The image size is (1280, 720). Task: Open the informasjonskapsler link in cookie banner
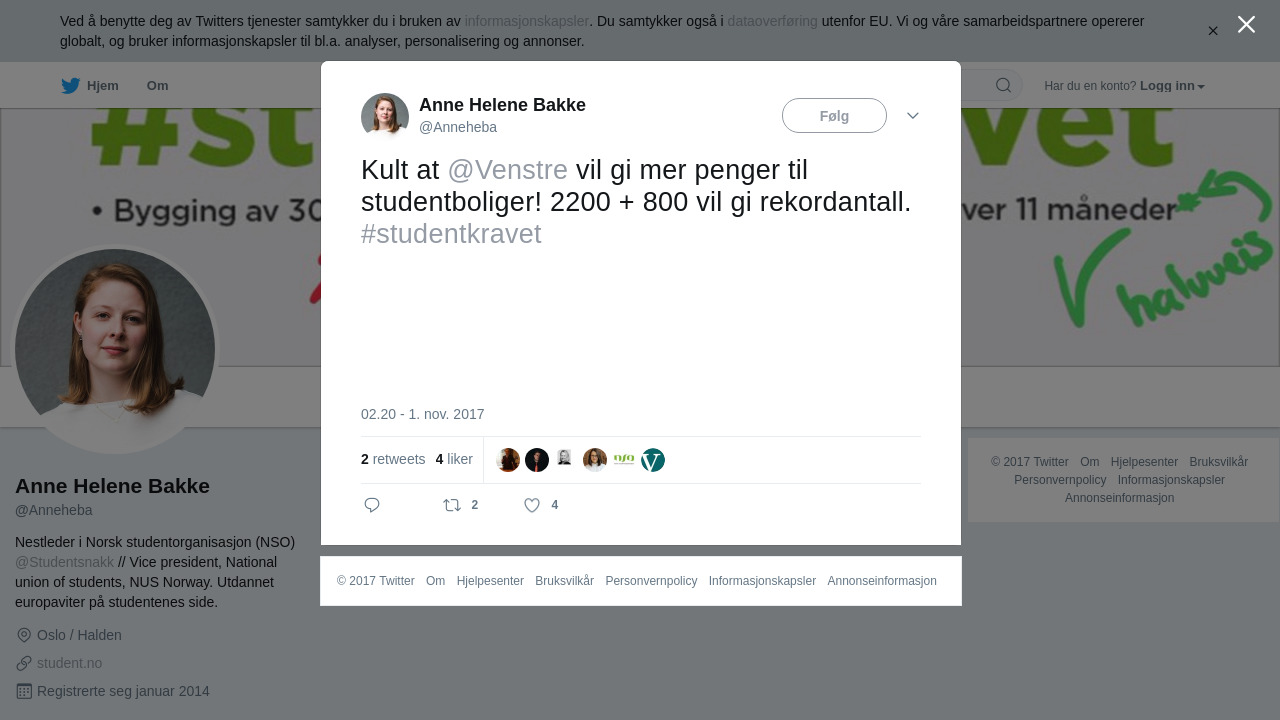click(x=526, y=21)
